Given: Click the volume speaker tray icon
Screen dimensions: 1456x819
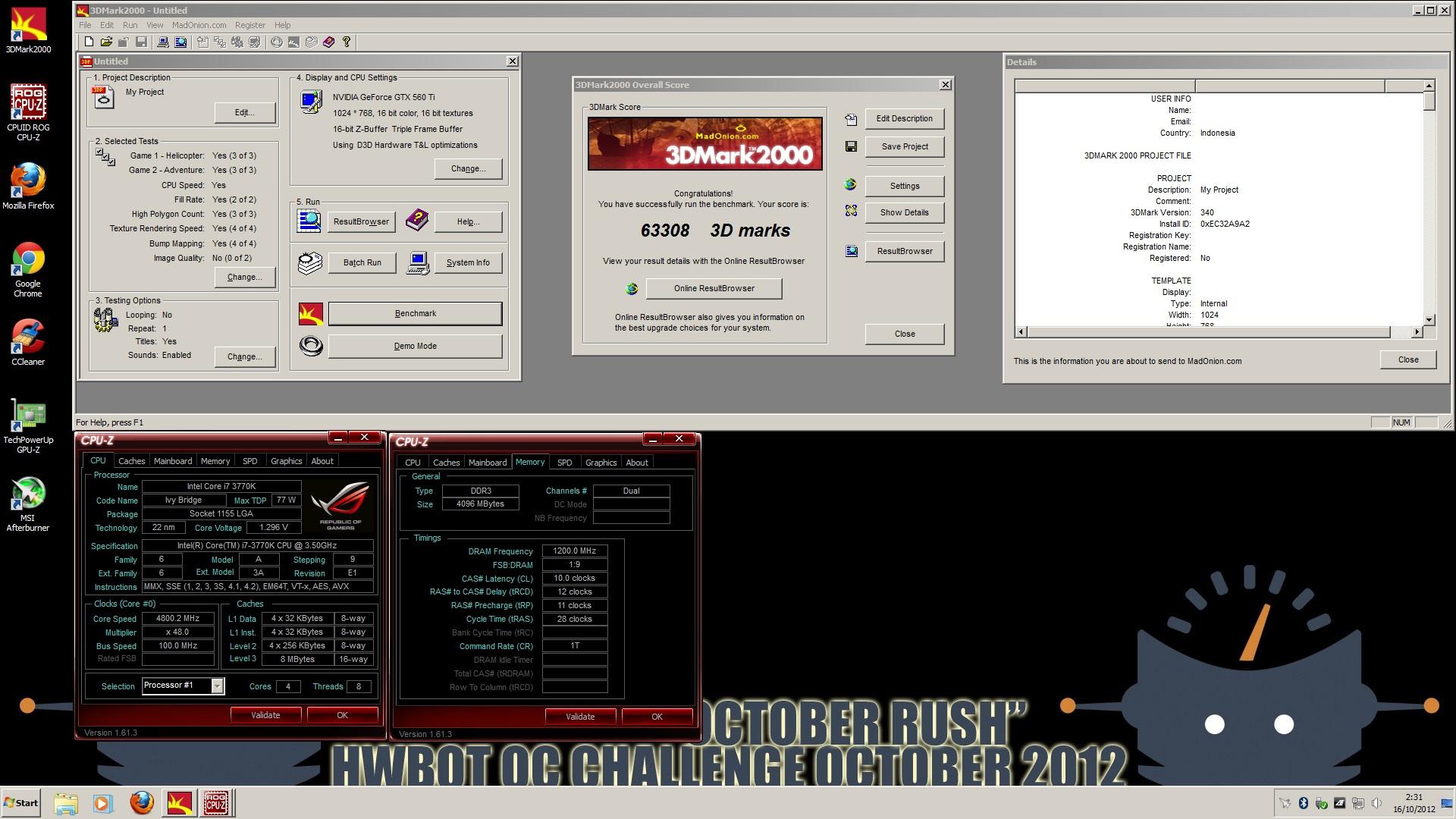Looking at the screenshot, I should (1376, 803).
